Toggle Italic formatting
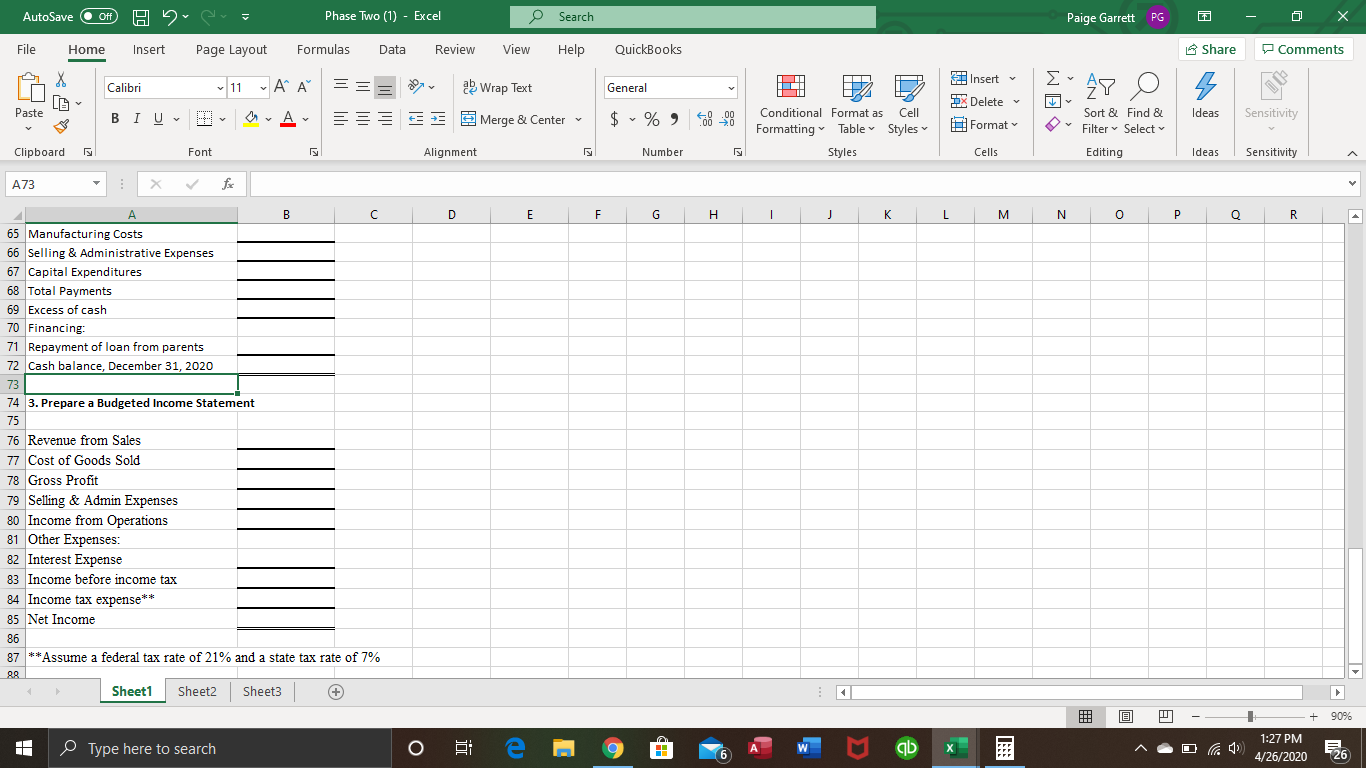 tap(137, 120)
